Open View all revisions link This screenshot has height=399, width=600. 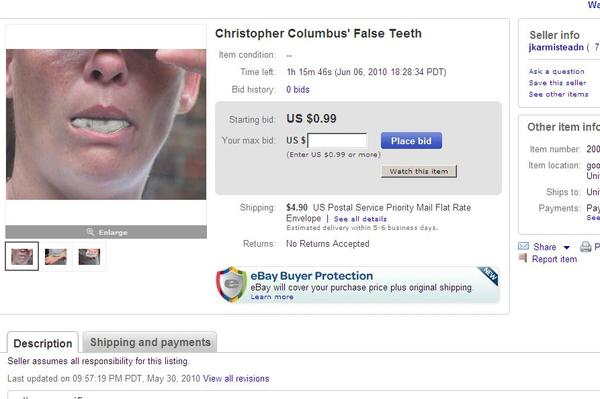coord(236,379)
